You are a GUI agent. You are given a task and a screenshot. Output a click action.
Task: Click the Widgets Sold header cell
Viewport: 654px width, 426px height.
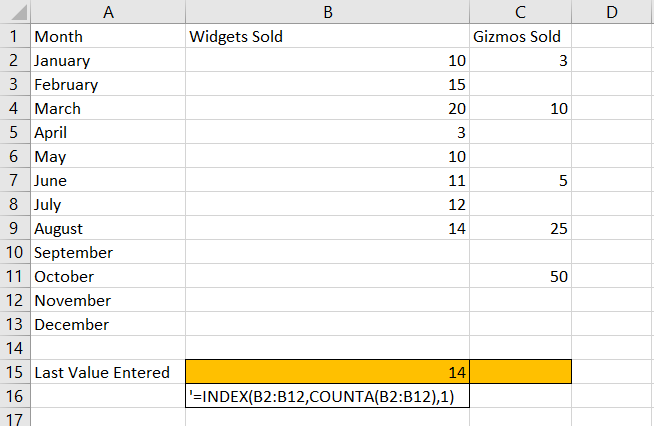tap(327, 36)
